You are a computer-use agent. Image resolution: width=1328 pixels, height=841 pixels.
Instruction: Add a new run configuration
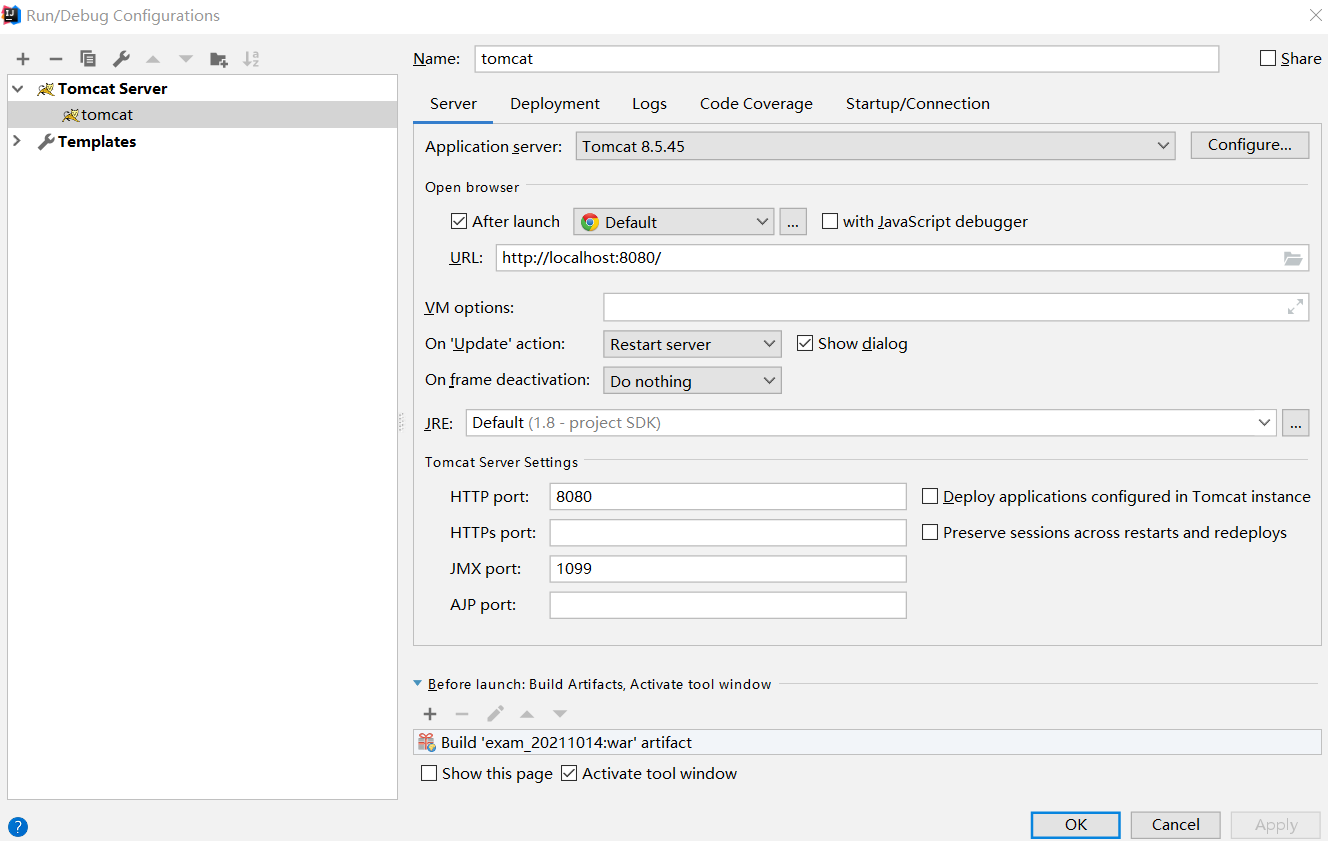coord(22,58)
